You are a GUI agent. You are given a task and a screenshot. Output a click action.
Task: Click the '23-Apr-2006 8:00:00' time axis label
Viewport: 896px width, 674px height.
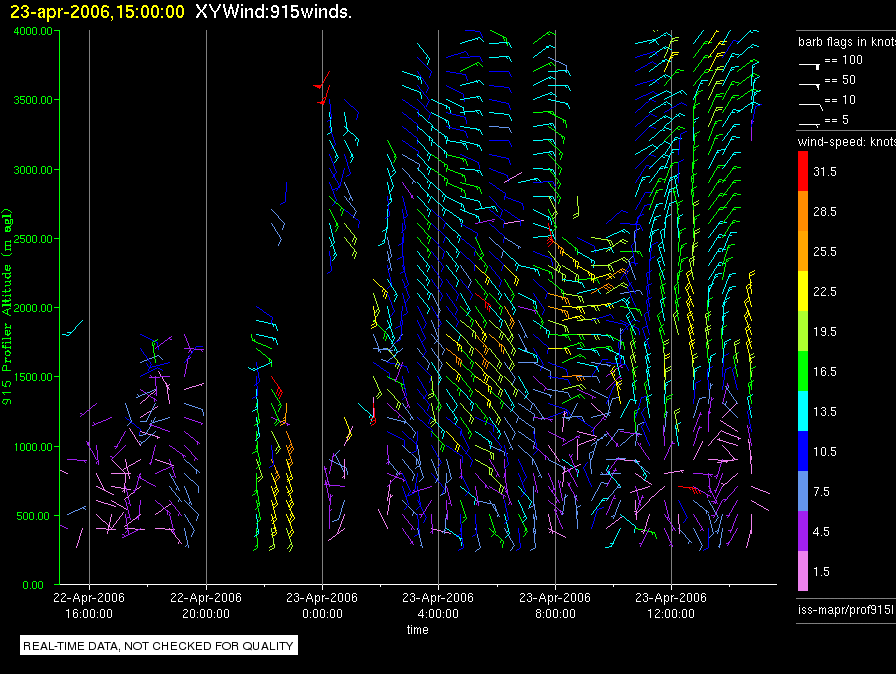coord(555,605)
